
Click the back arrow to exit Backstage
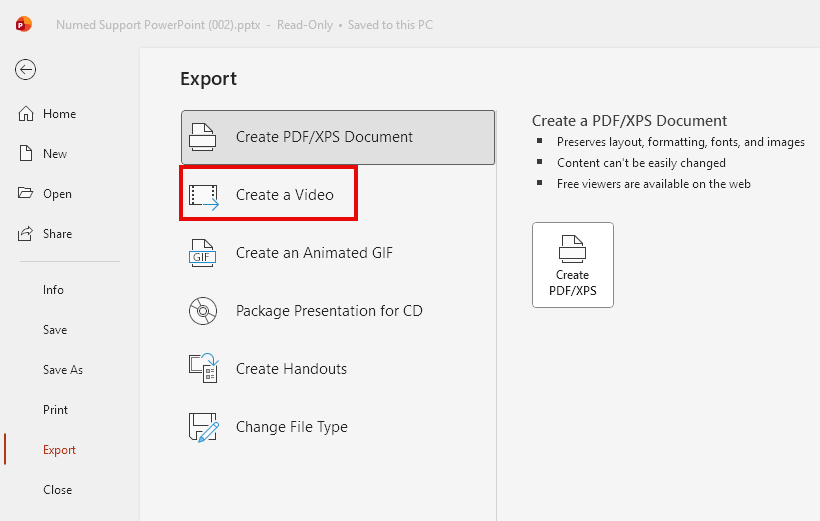tap(25, 69)
